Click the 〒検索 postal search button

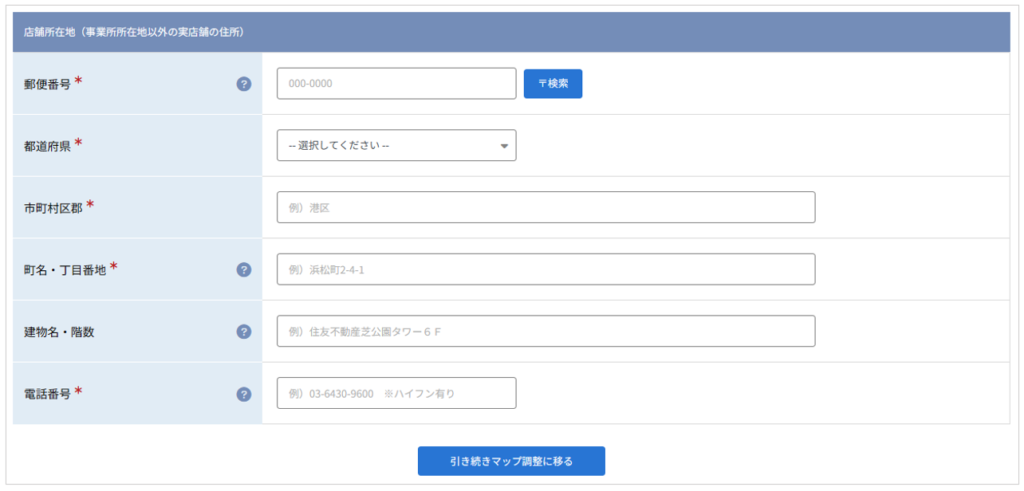[552, 84]
